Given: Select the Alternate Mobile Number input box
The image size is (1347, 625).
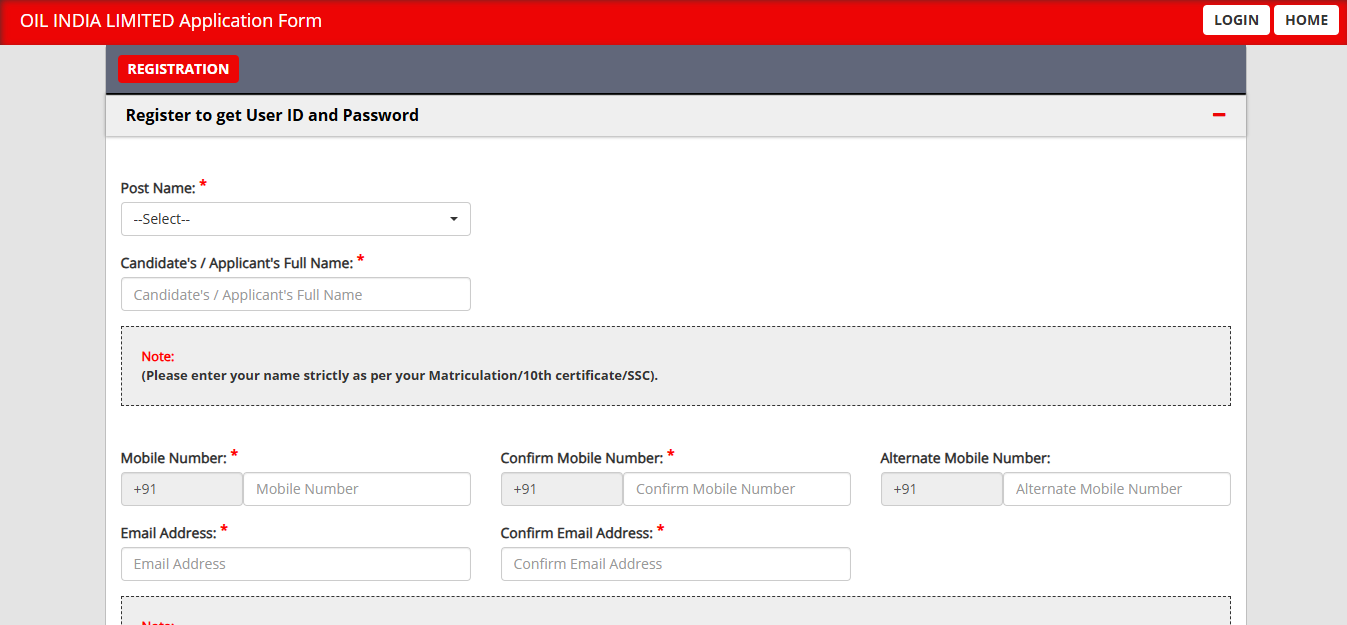Looking at the screenshot, I should (1116, 489).
